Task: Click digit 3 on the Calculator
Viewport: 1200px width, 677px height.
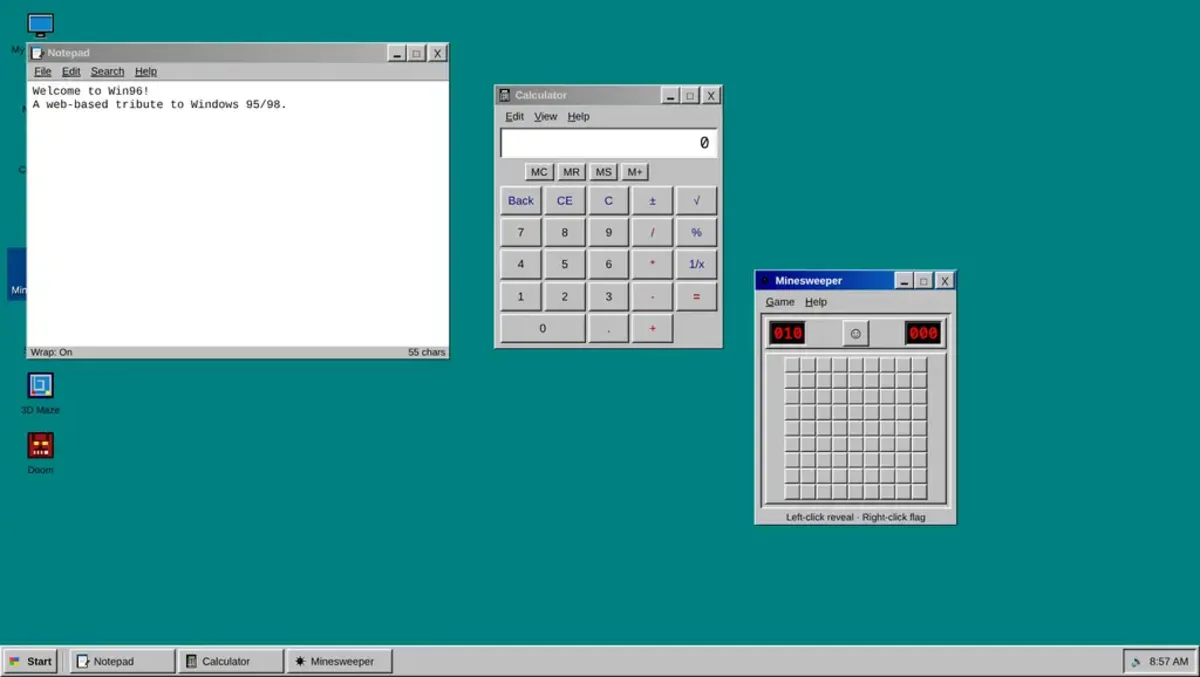Action: [608, 296]
